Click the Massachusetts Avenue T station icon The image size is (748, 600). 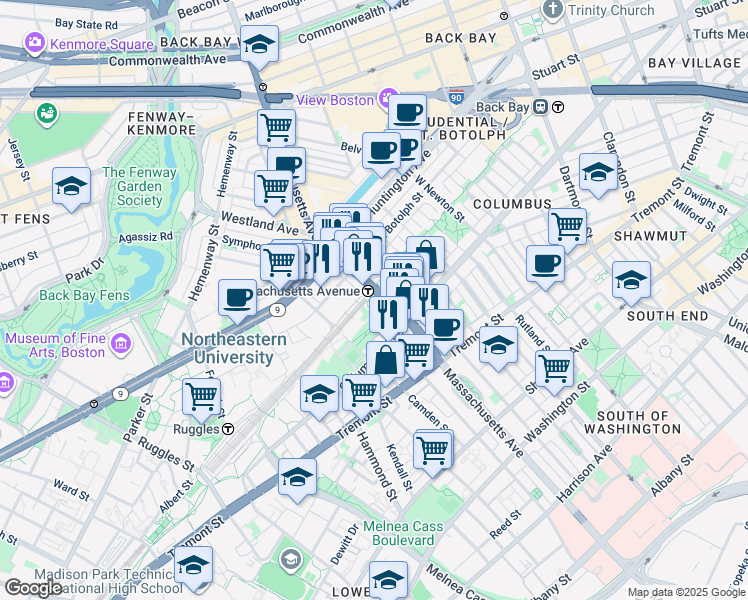point(368,291)
